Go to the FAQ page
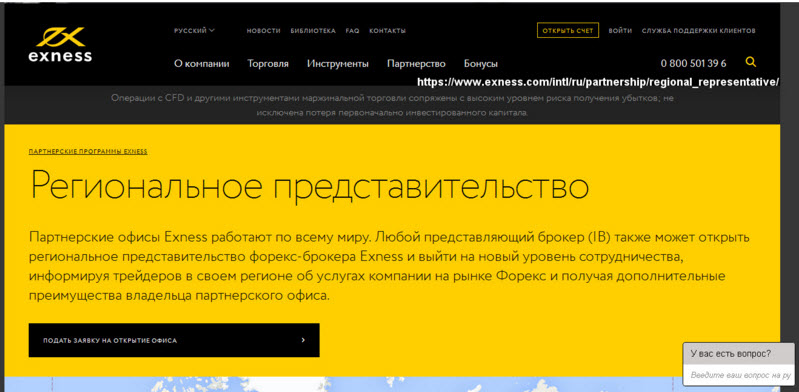The width and height of the screenshot is (799, 392). pyautogui.click(x=352, y=31)
